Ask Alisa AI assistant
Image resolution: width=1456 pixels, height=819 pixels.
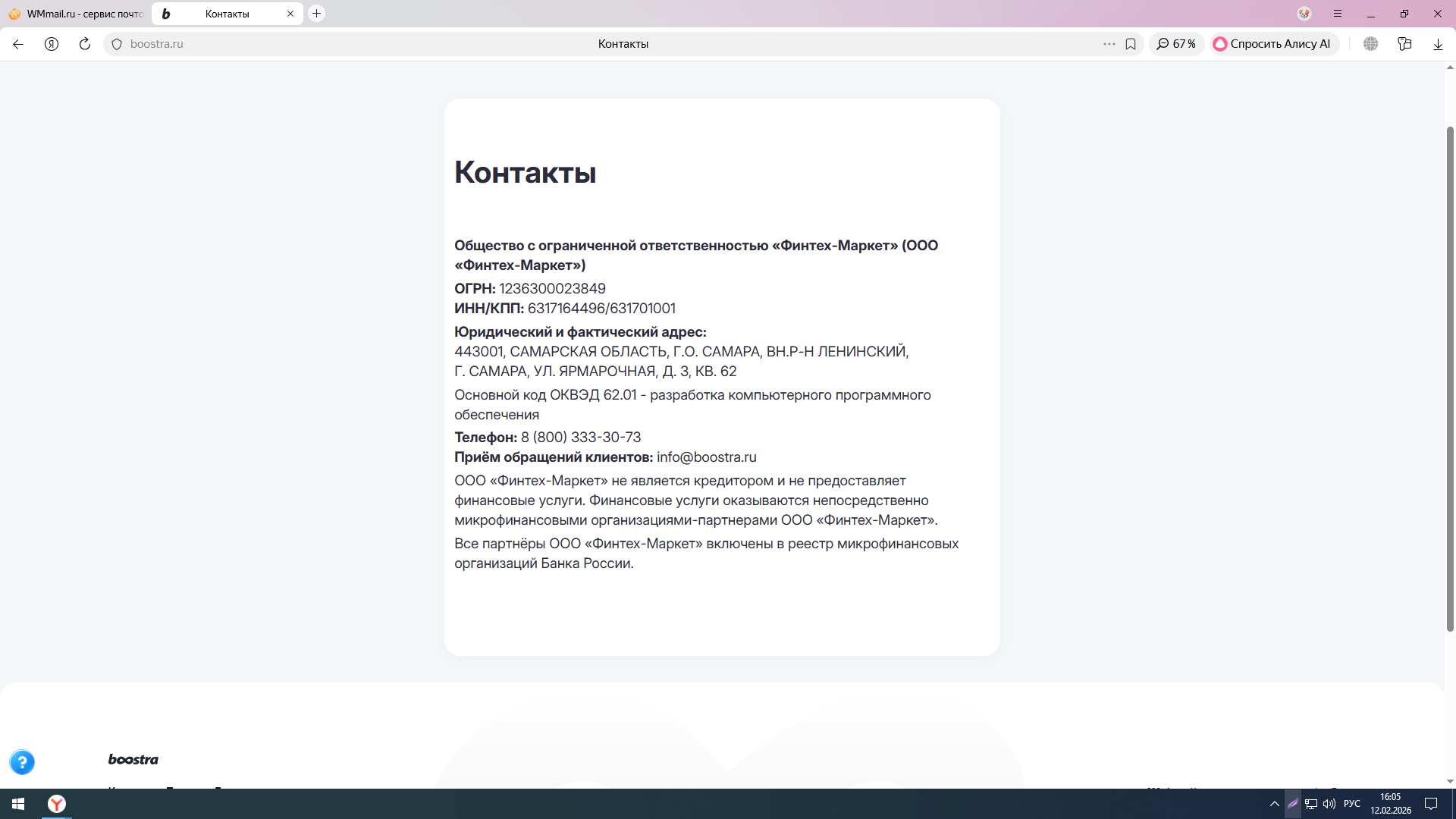click(1273, 44)
